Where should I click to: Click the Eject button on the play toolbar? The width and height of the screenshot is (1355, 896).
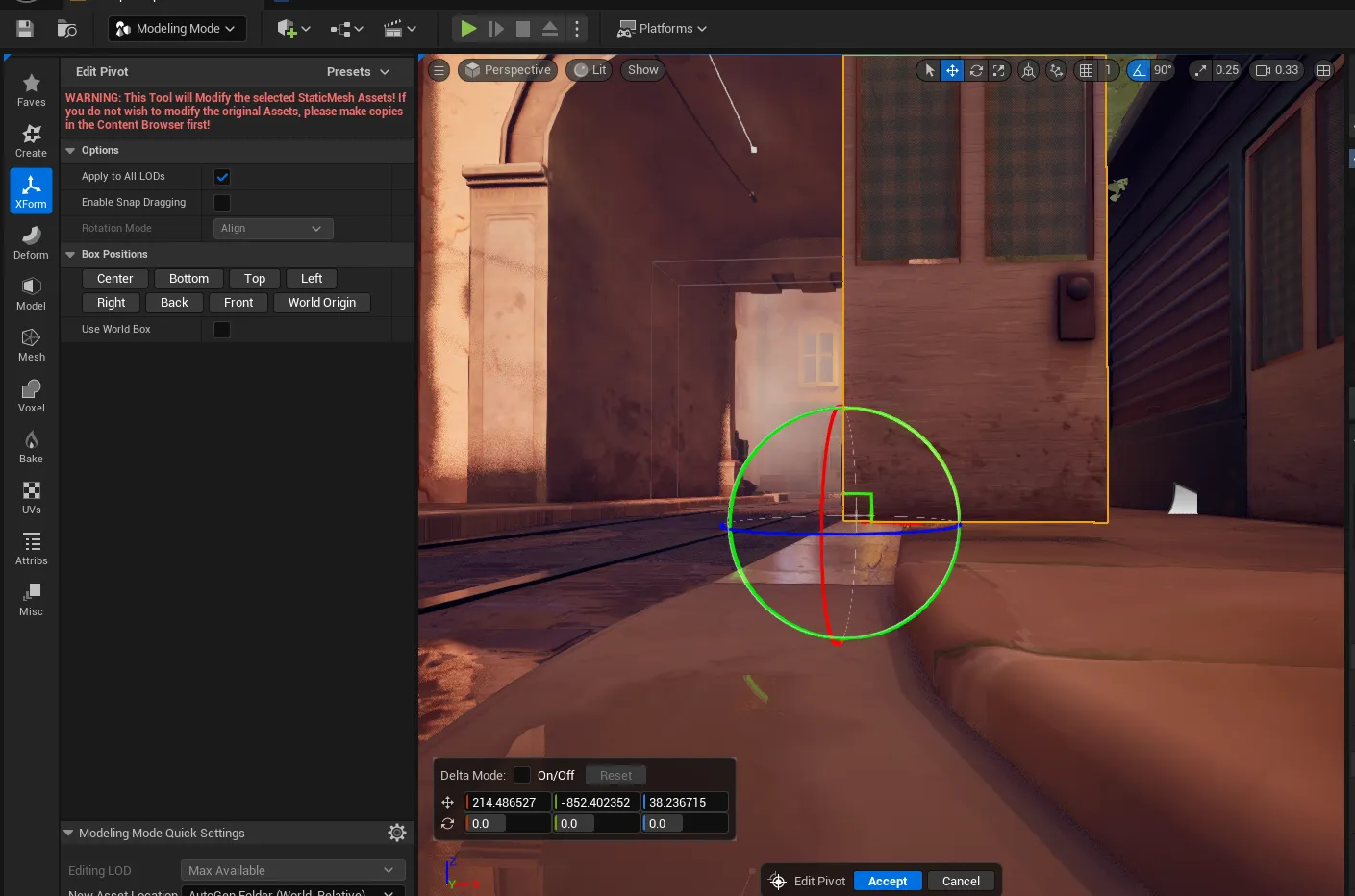click(550, 29)
